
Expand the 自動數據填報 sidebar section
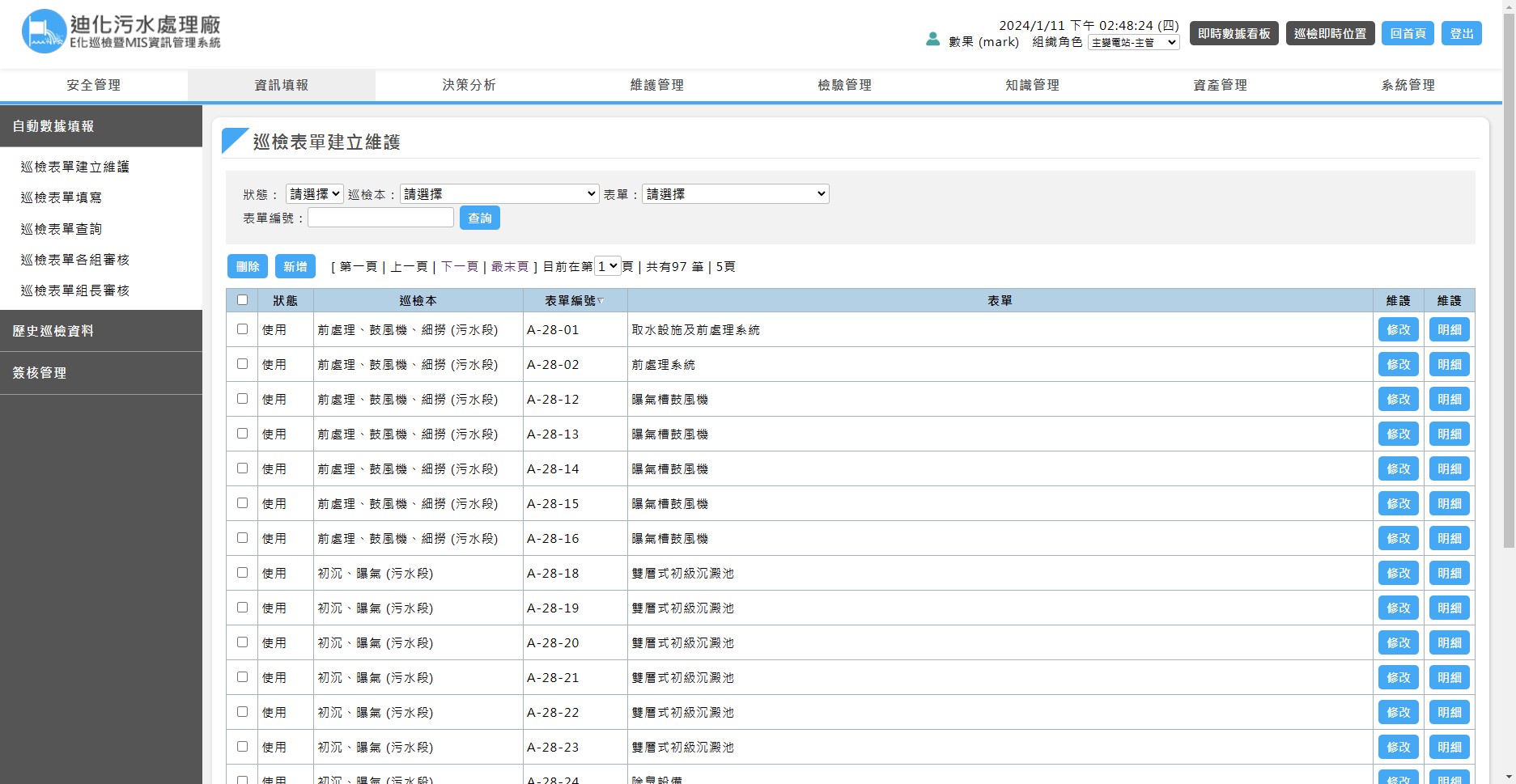click(x=101, y=126)
